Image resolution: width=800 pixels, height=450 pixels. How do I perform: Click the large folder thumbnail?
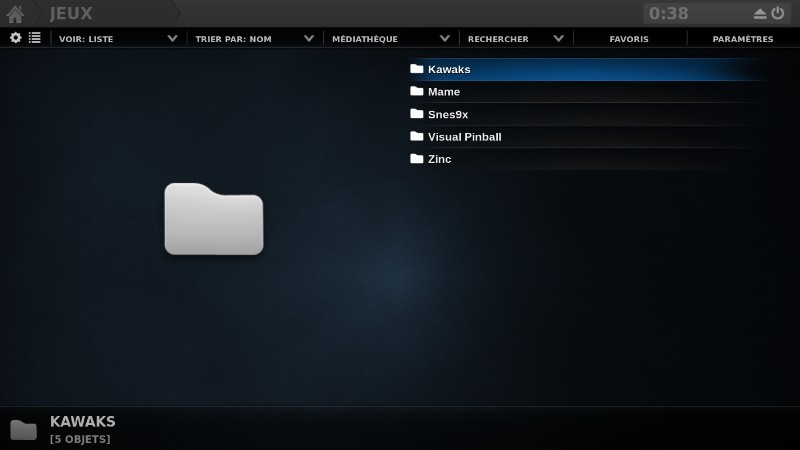click(x=213, y=218)
